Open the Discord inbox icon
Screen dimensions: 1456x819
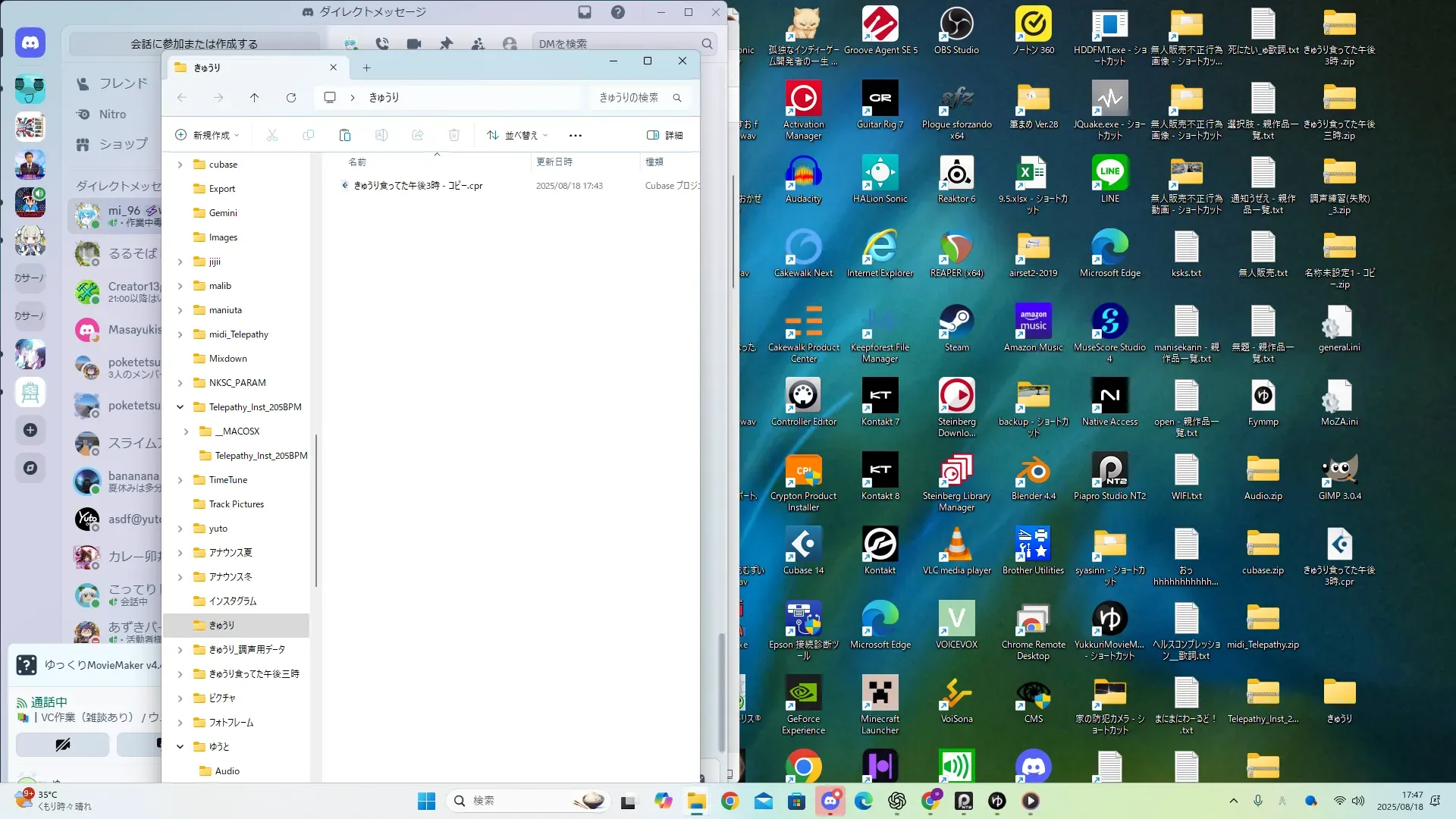point(585,12)
